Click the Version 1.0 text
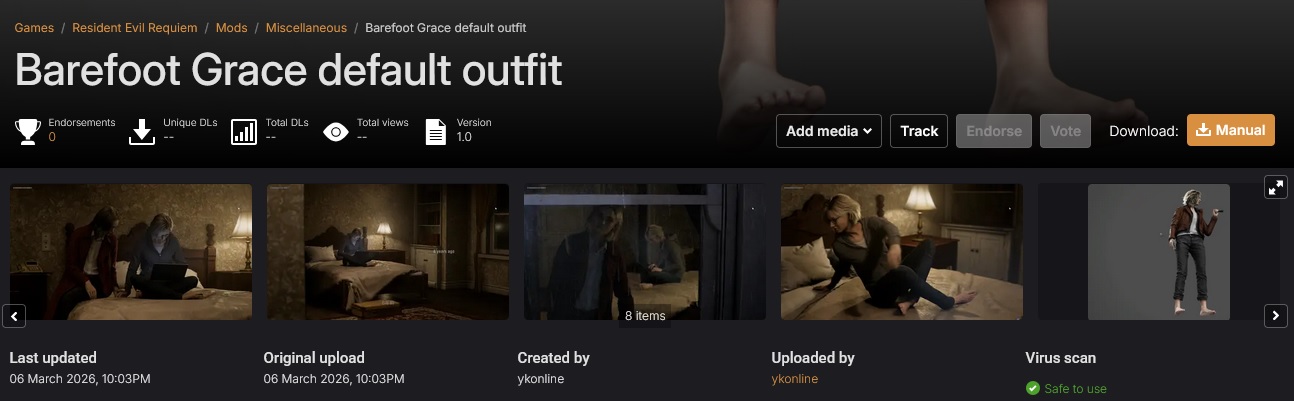 (464, 137)
